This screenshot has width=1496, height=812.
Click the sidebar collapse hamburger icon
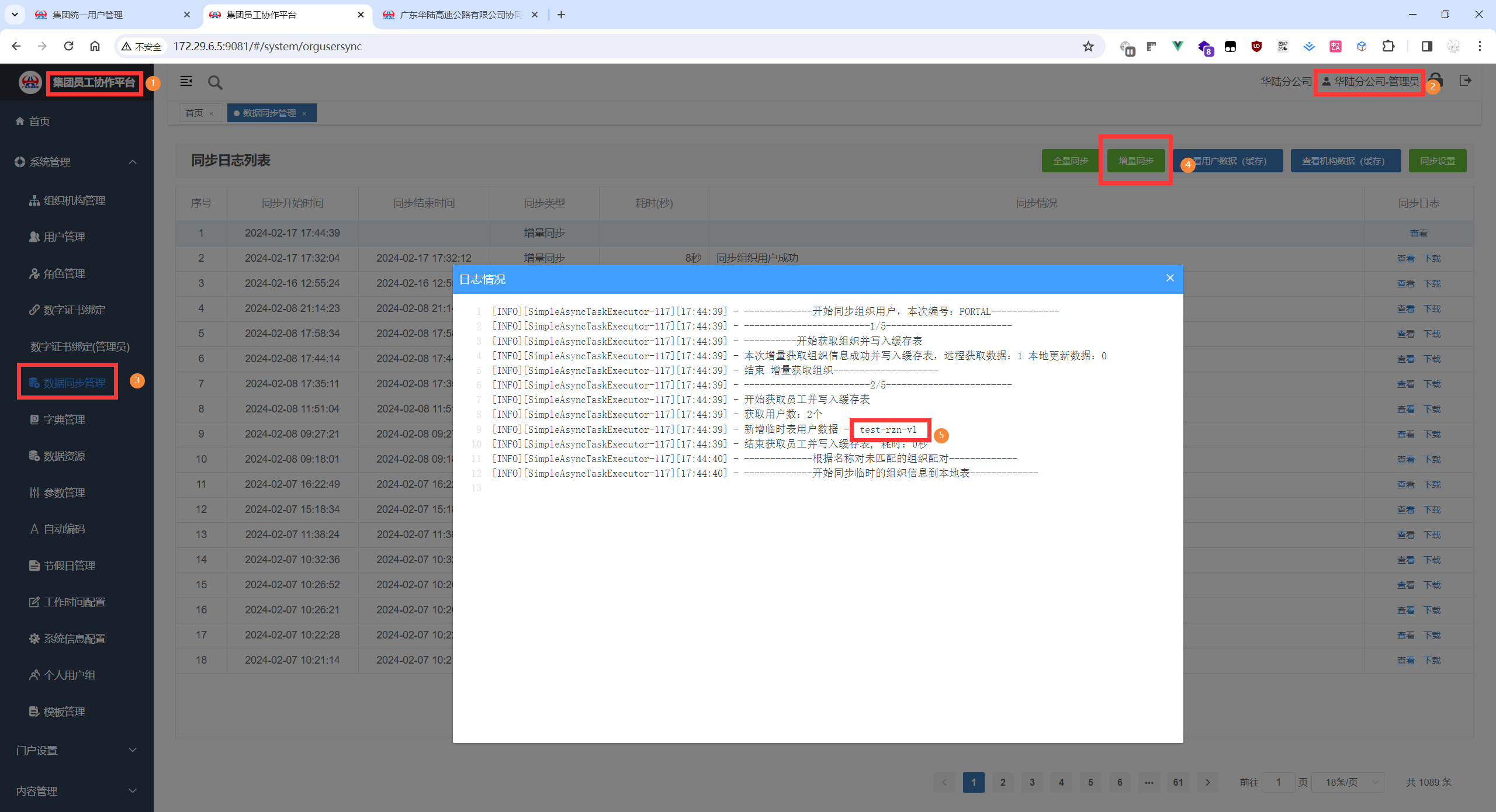(186, 82)
